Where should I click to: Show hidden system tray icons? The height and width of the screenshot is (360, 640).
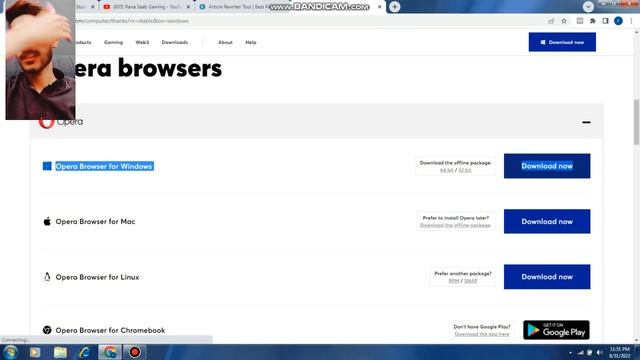(x=570, y=352)
